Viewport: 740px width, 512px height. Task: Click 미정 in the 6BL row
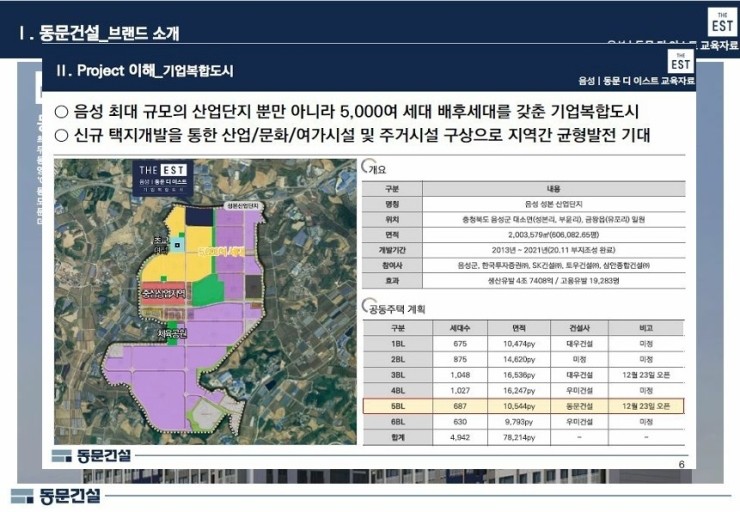click(646, 422)
